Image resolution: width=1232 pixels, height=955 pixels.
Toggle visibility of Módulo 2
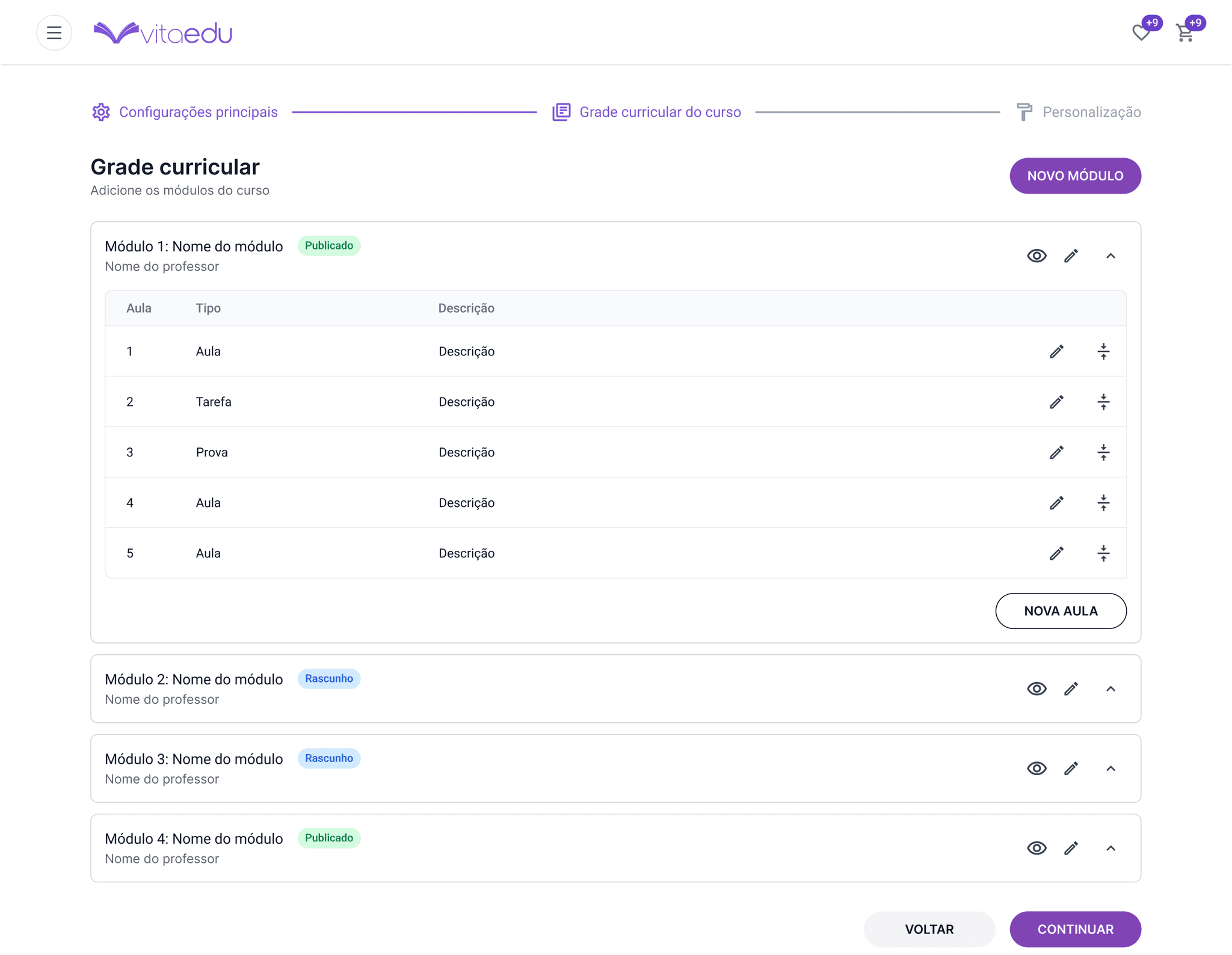(1036, 689)
